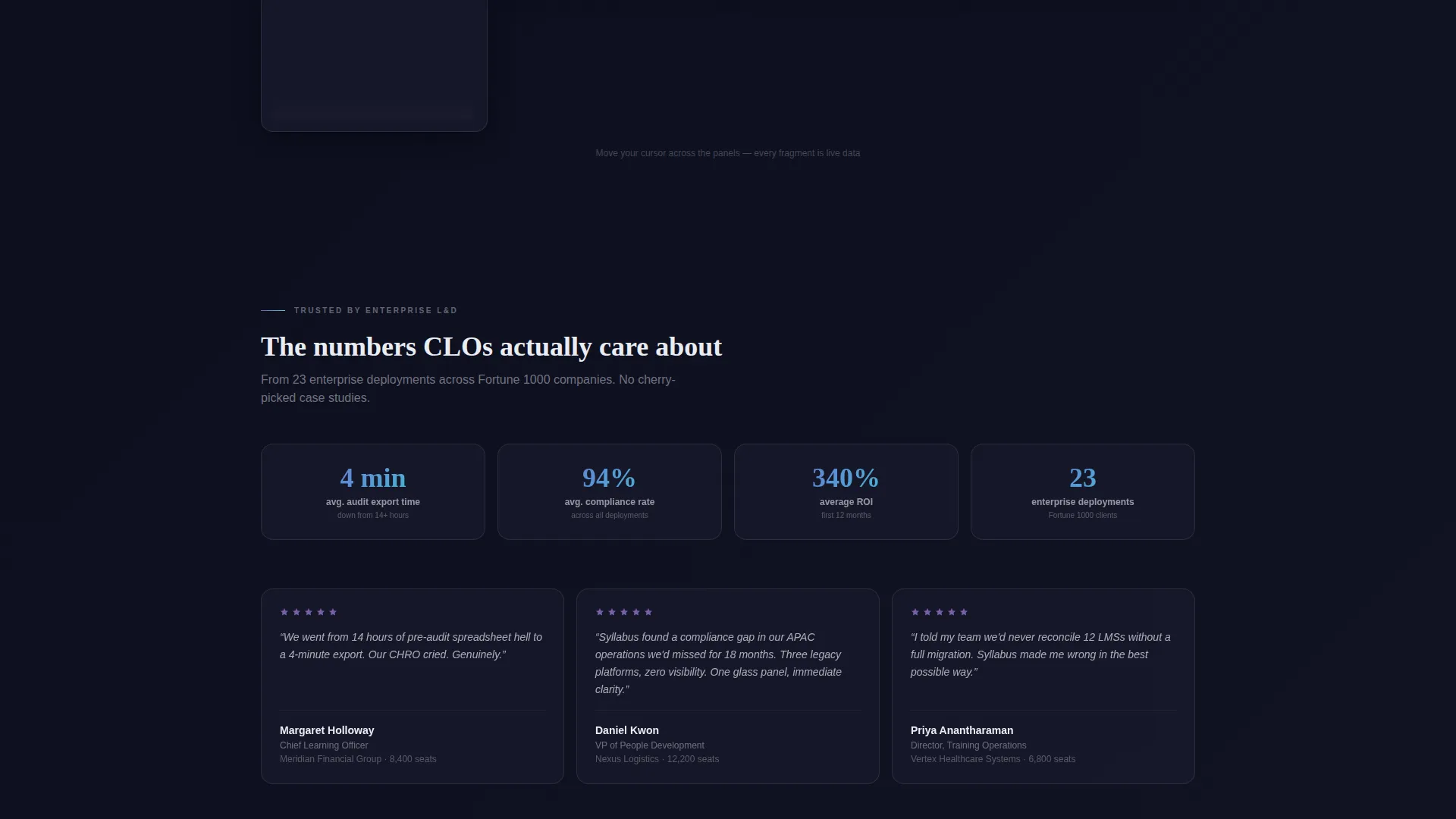This screenshot has height=819, width=1456.
Task: Click the 'avg. audit export time' label
Action: tap(373, 502)
